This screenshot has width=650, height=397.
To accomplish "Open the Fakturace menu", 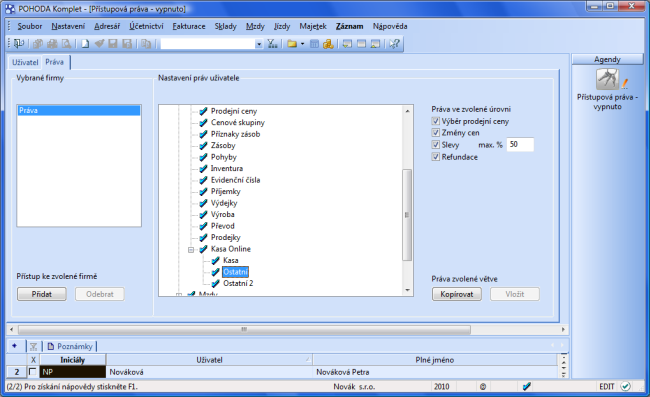I will (189, 26).
